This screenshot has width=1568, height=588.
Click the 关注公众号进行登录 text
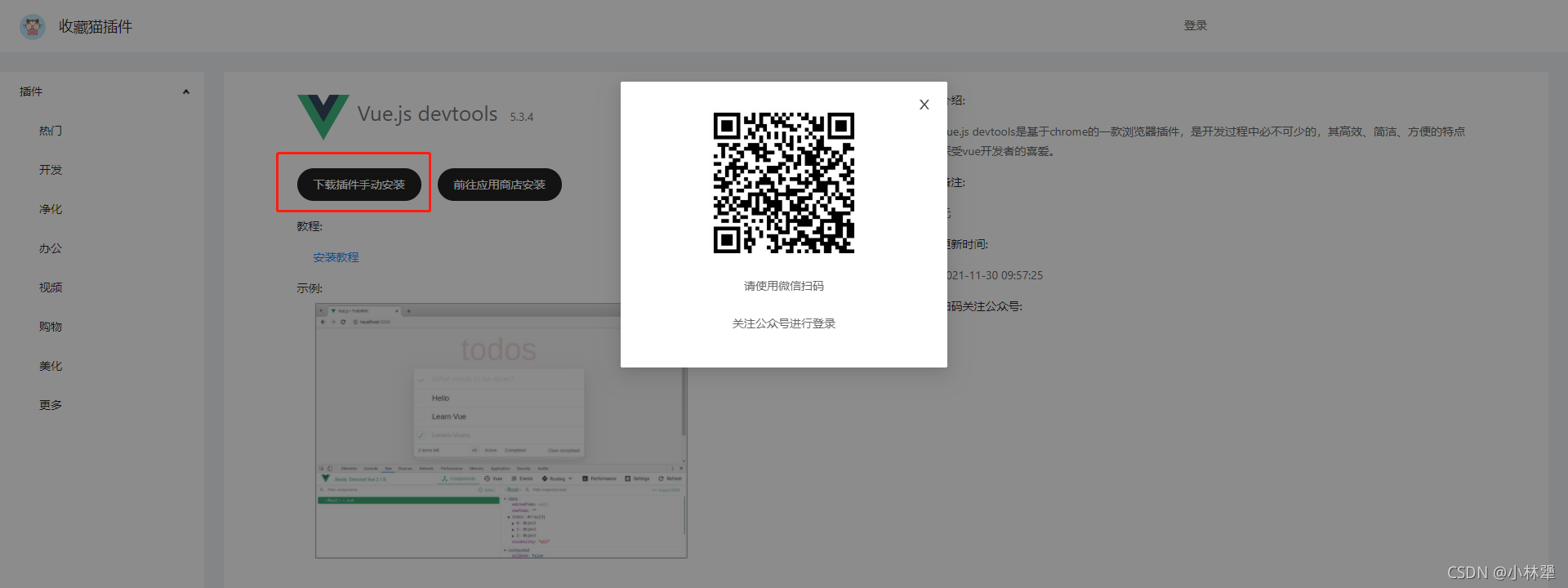[x=784, y=323]
